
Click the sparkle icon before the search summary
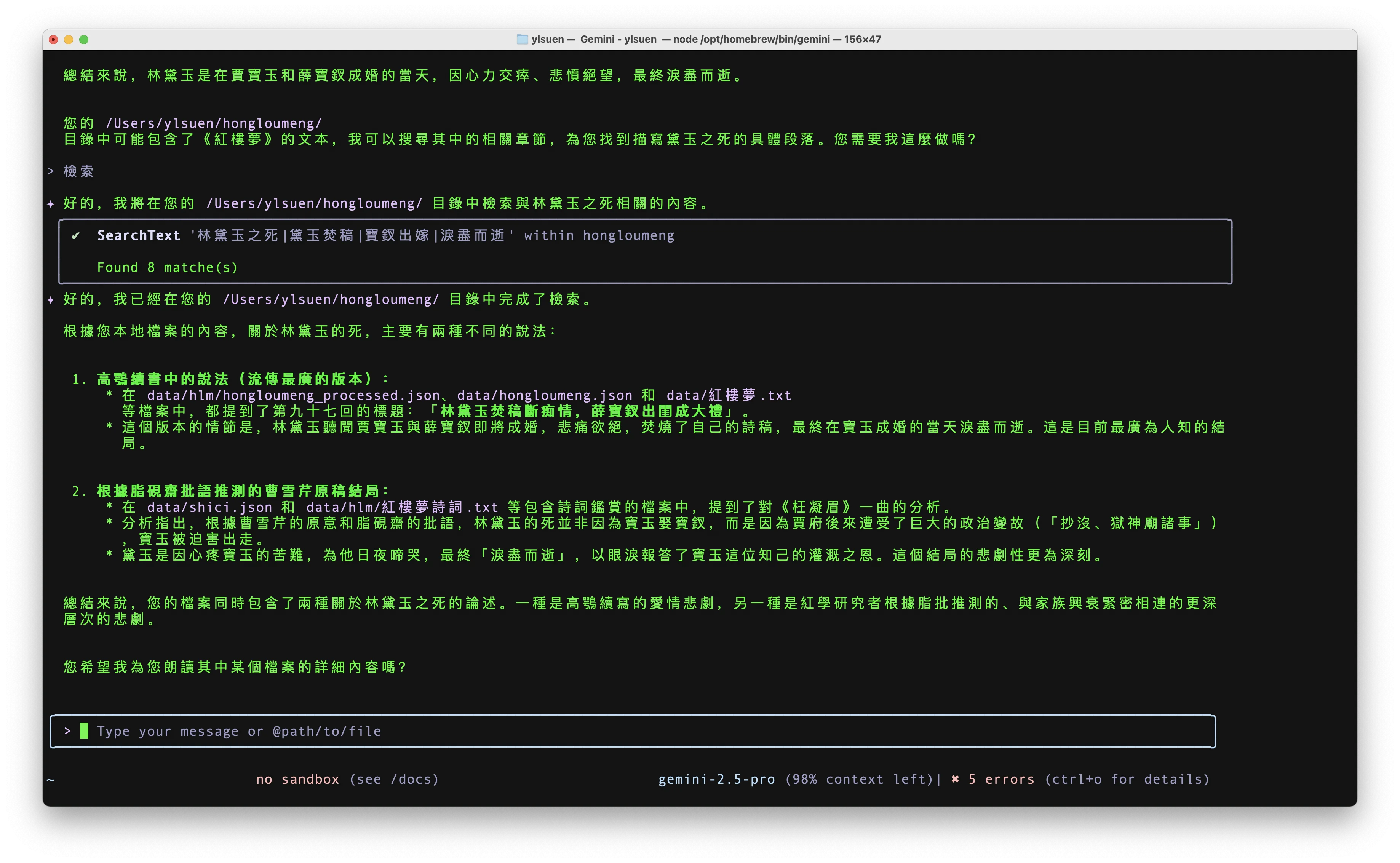tap(51, 203)
